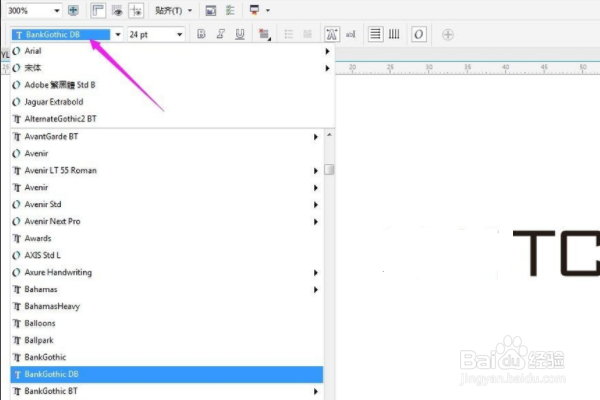The height and width of the screenshot is (400, 600).
Task: Expand Bahamas styles arrow
Action: 316,290
